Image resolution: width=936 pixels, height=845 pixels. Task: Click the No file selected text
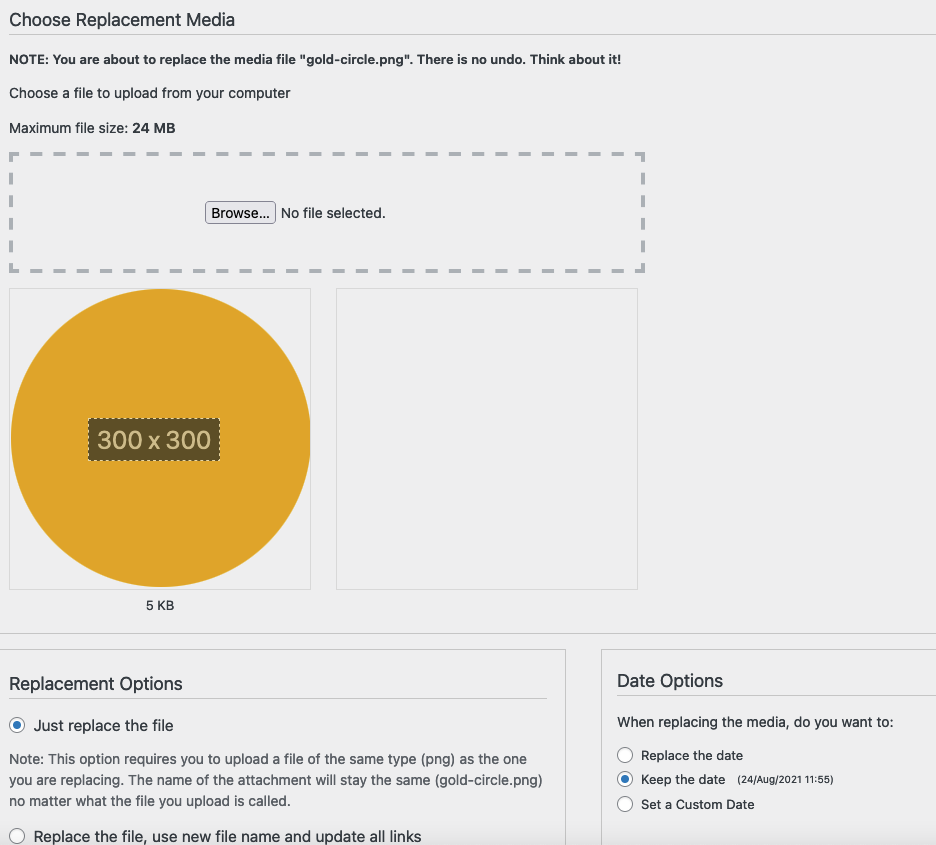pyautogui.click(x=333, y=213)
